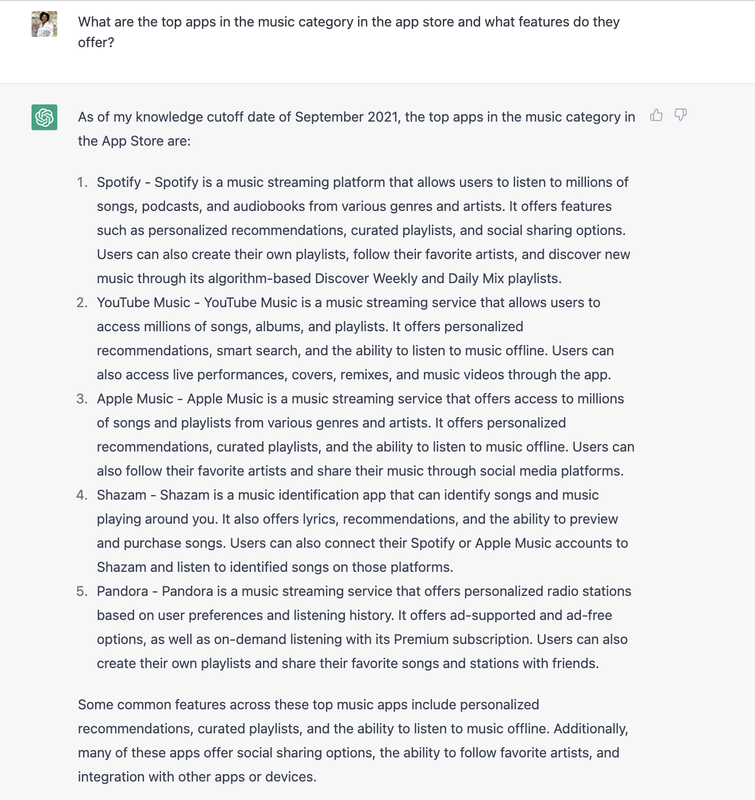Click the 'Discover Weekly and Daily Mix' text
The image size is (755, 800).
coord(409,279)
